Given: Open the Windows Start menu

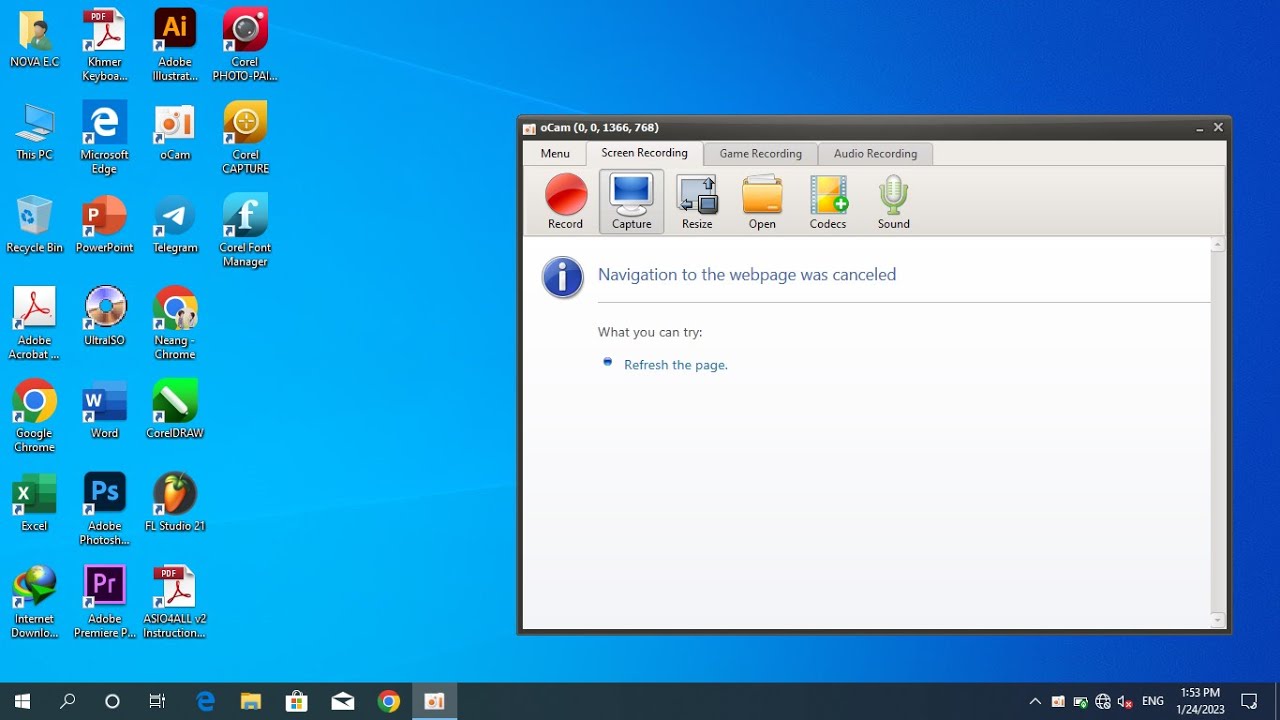Looking at the screenshot, I should 22,701.
